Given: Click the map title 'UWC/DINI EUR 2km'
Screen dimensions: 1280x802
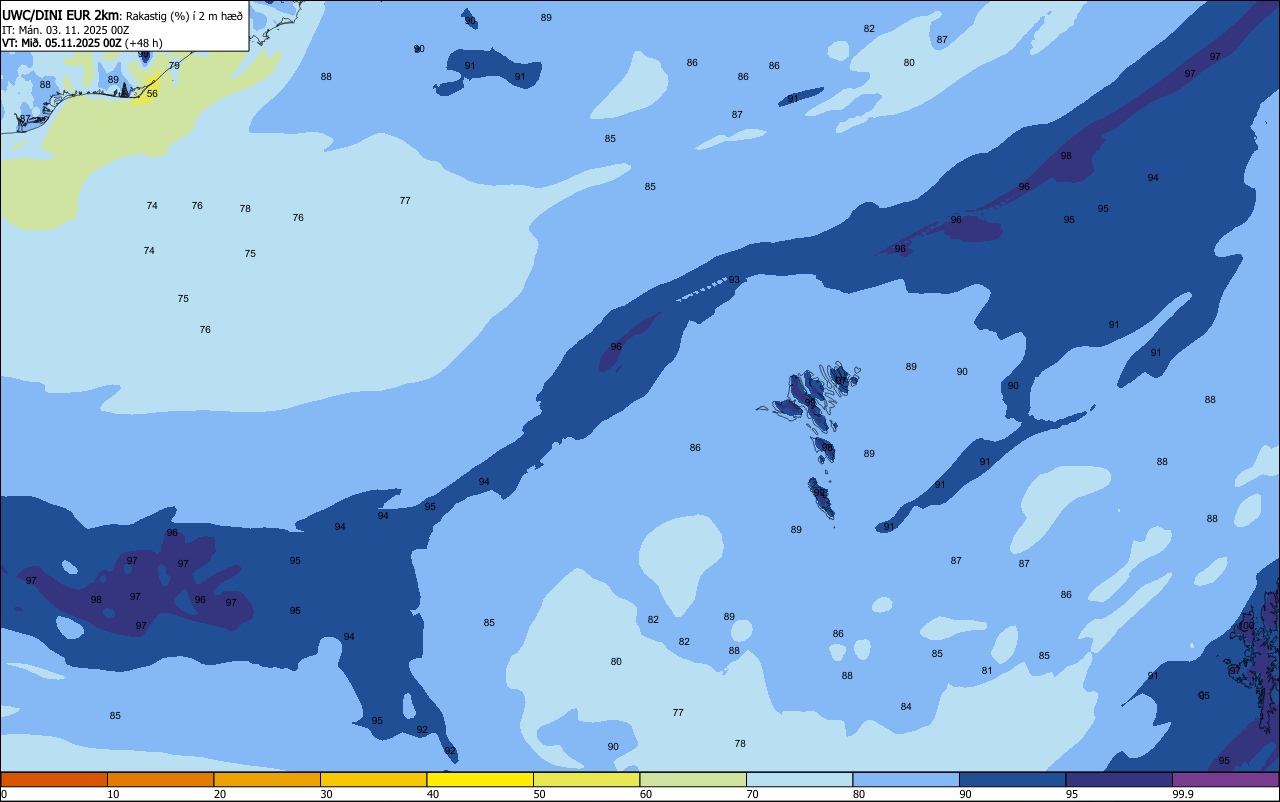Looking at the screenshot, I should [60, 15].
